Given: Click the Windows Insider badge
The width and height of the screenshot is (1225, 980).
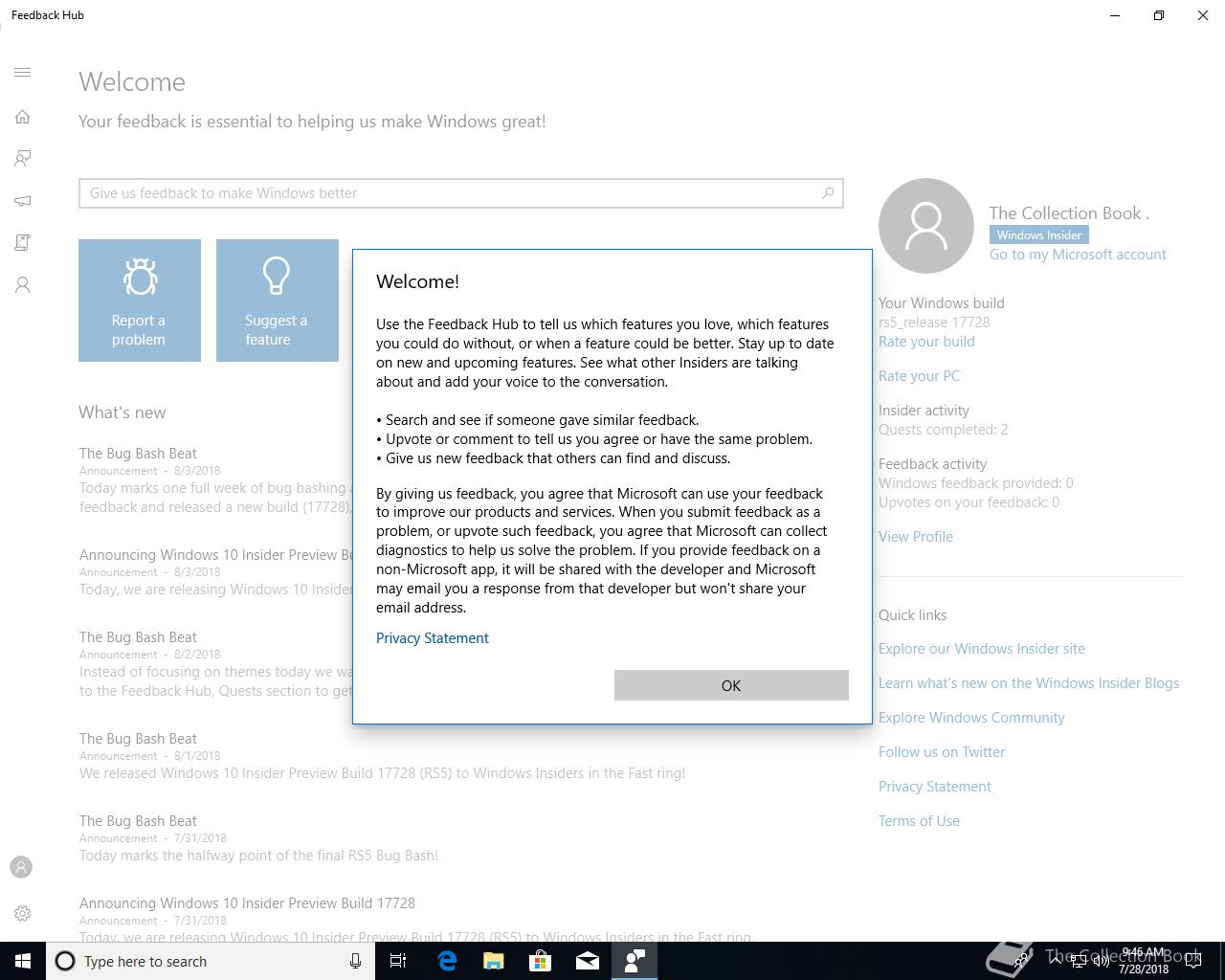Looking at the screenshot, I should 1039,235.
